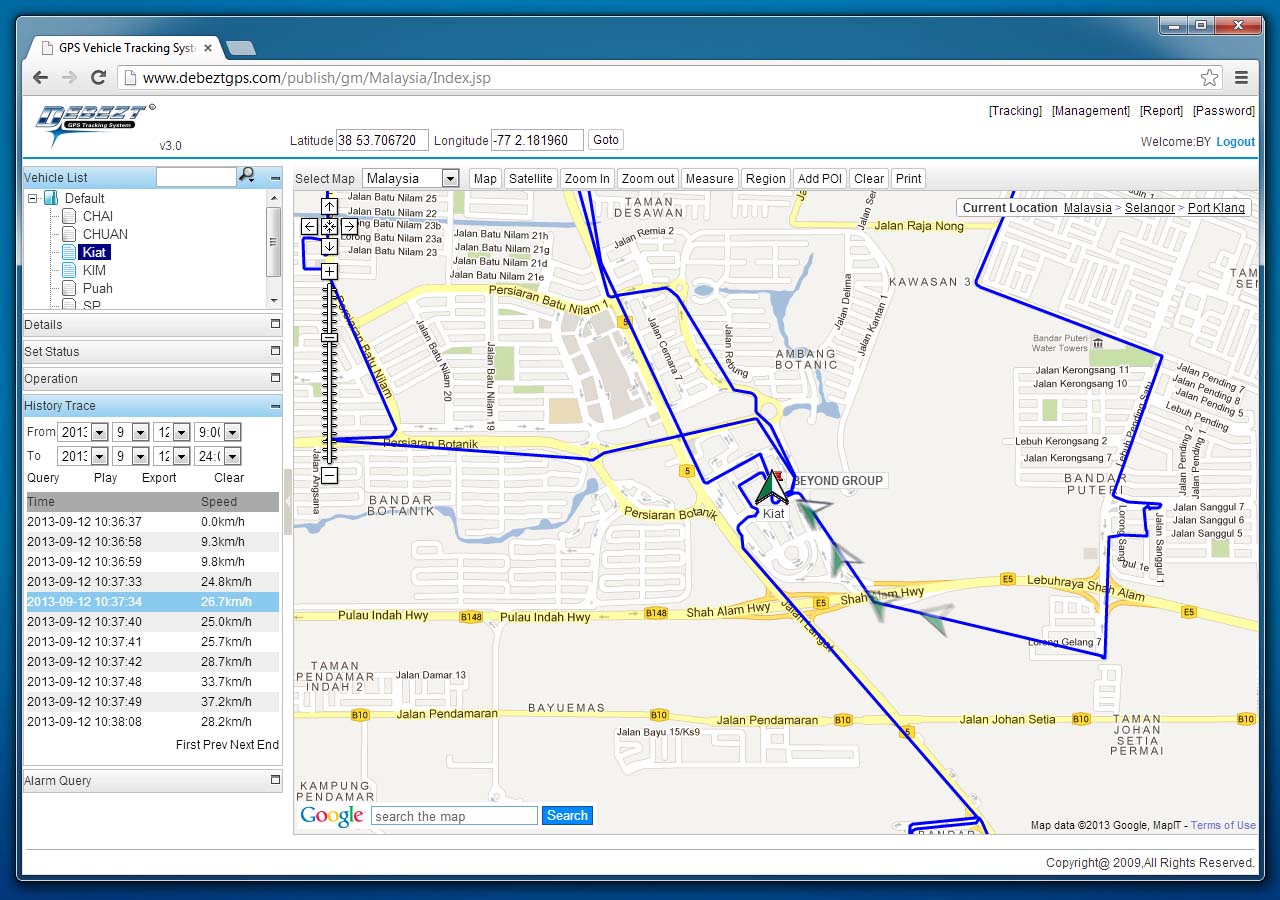This screenshot has height=900, width=1280.
Task: Click the 'search the map' text box
Action: (454, 816)
